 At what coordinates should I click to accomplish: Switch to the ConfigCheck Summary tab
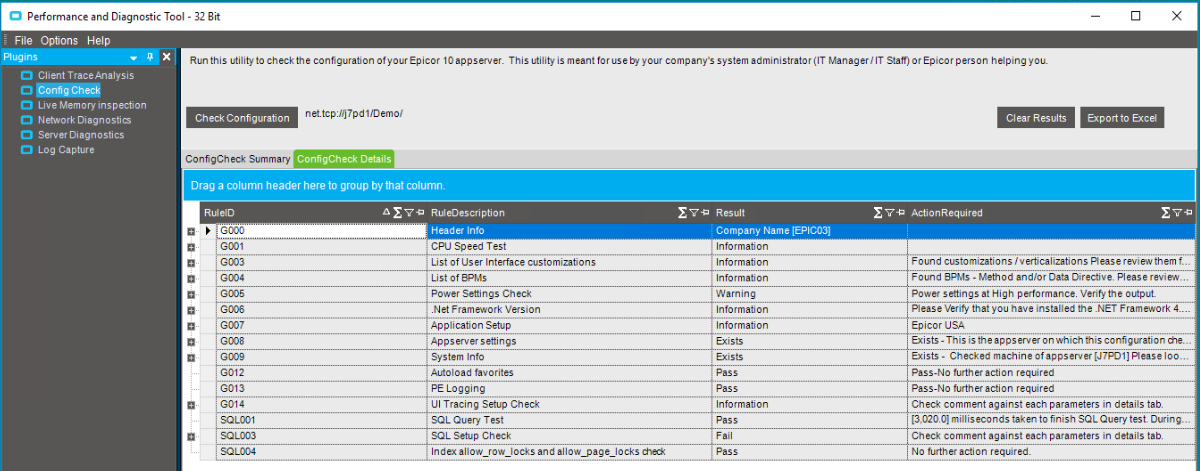[x=237, y=159]
